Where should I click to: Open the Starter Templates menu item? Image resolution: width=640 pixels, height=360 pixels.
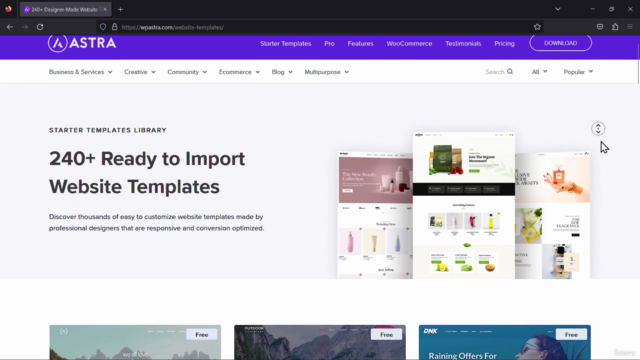pyautogui.click(x=286, y=43)
